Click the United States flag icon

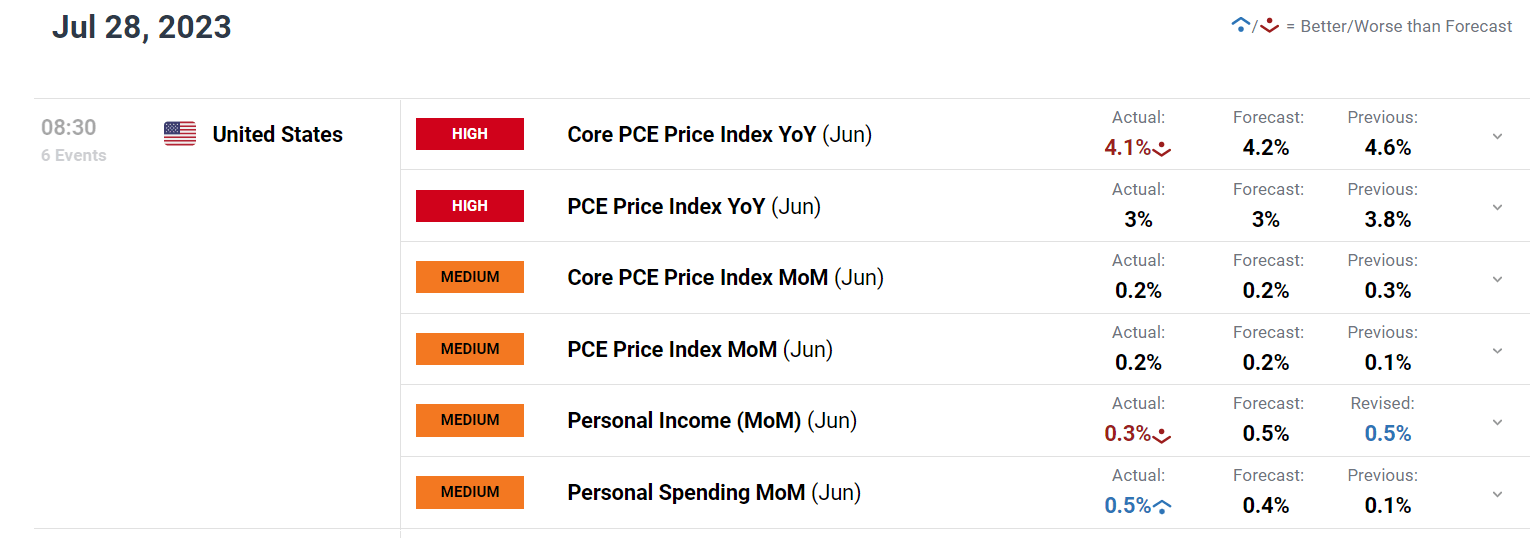pos(180,134)
